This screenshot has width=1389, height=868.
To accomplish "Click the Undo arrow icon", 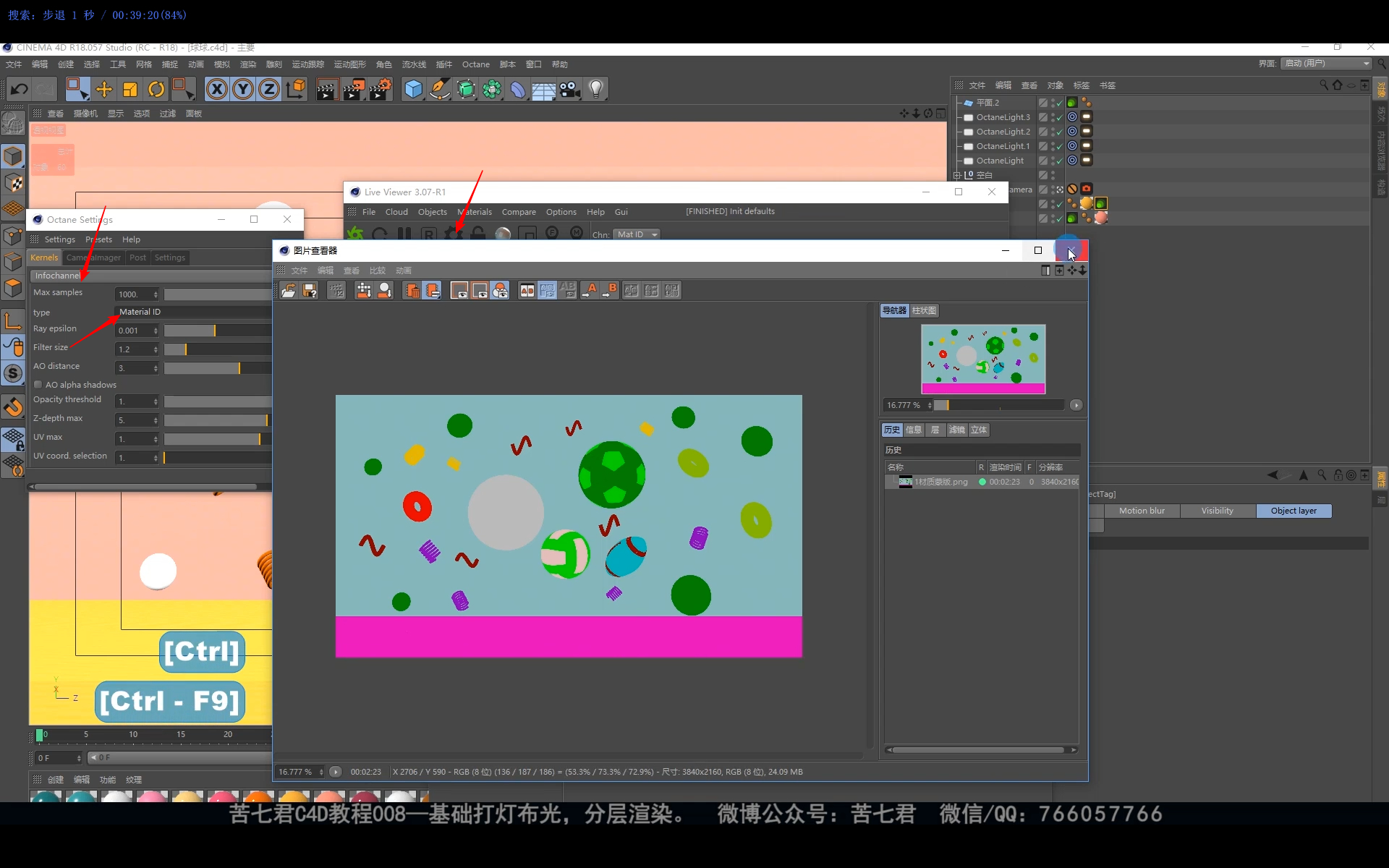I will [20, 89].
